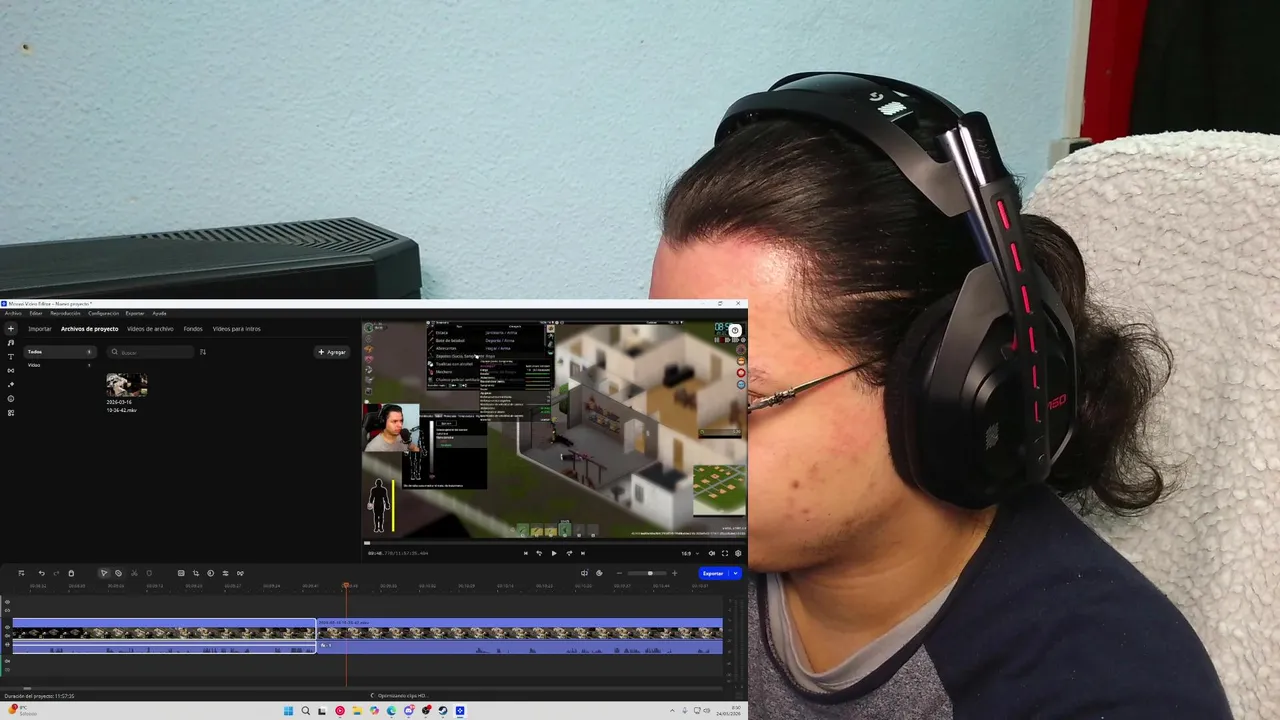This screenshot has width=1280, height=720.
Task: Click the zoom out minus on timeline
Action: [619, 573]
